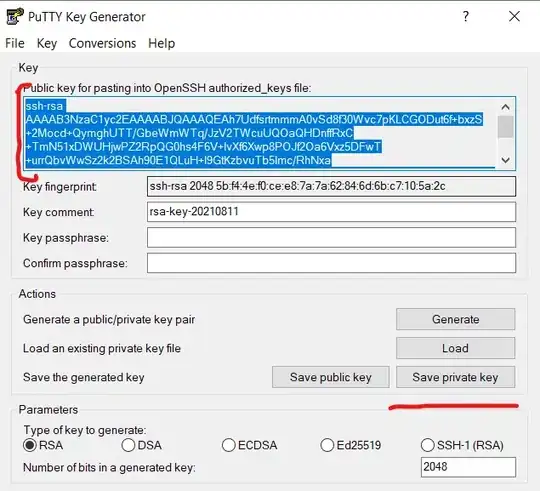Click the question mark help button

(x=466, y=16)
